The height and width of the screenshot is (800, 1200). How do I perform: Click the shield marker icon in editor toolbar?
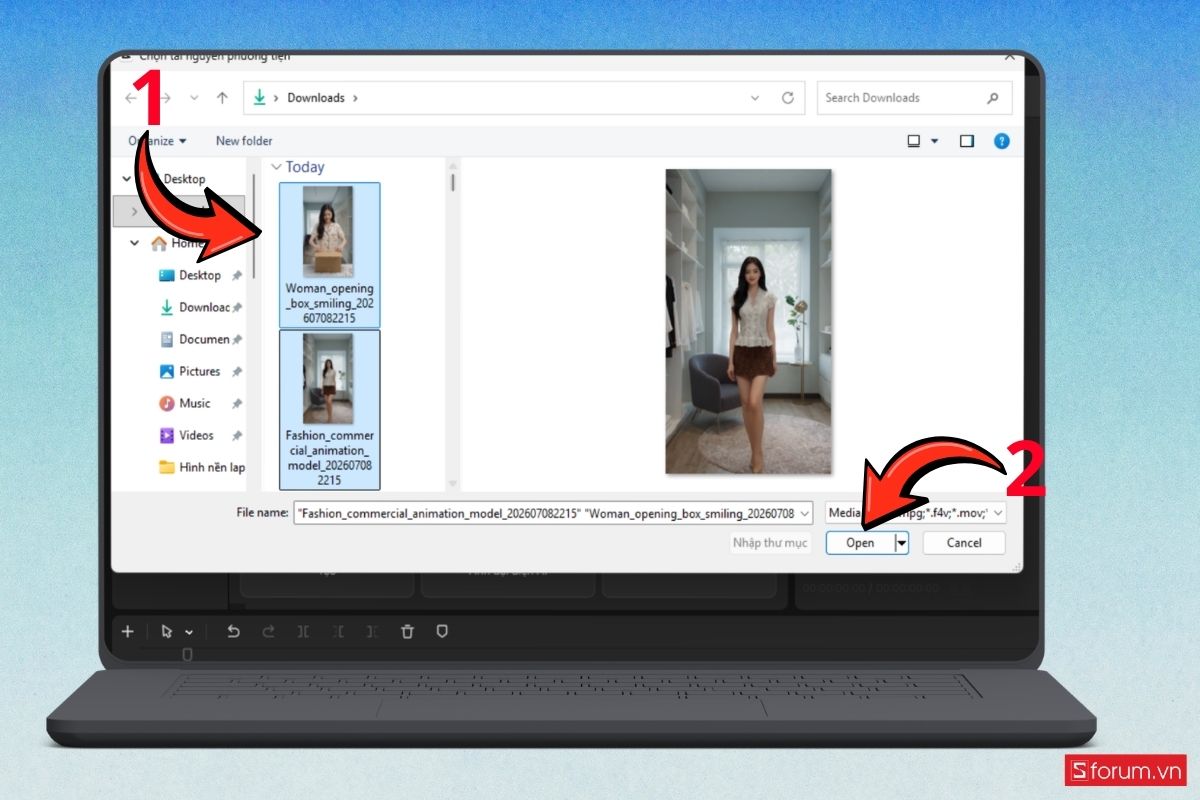[442, 632]
